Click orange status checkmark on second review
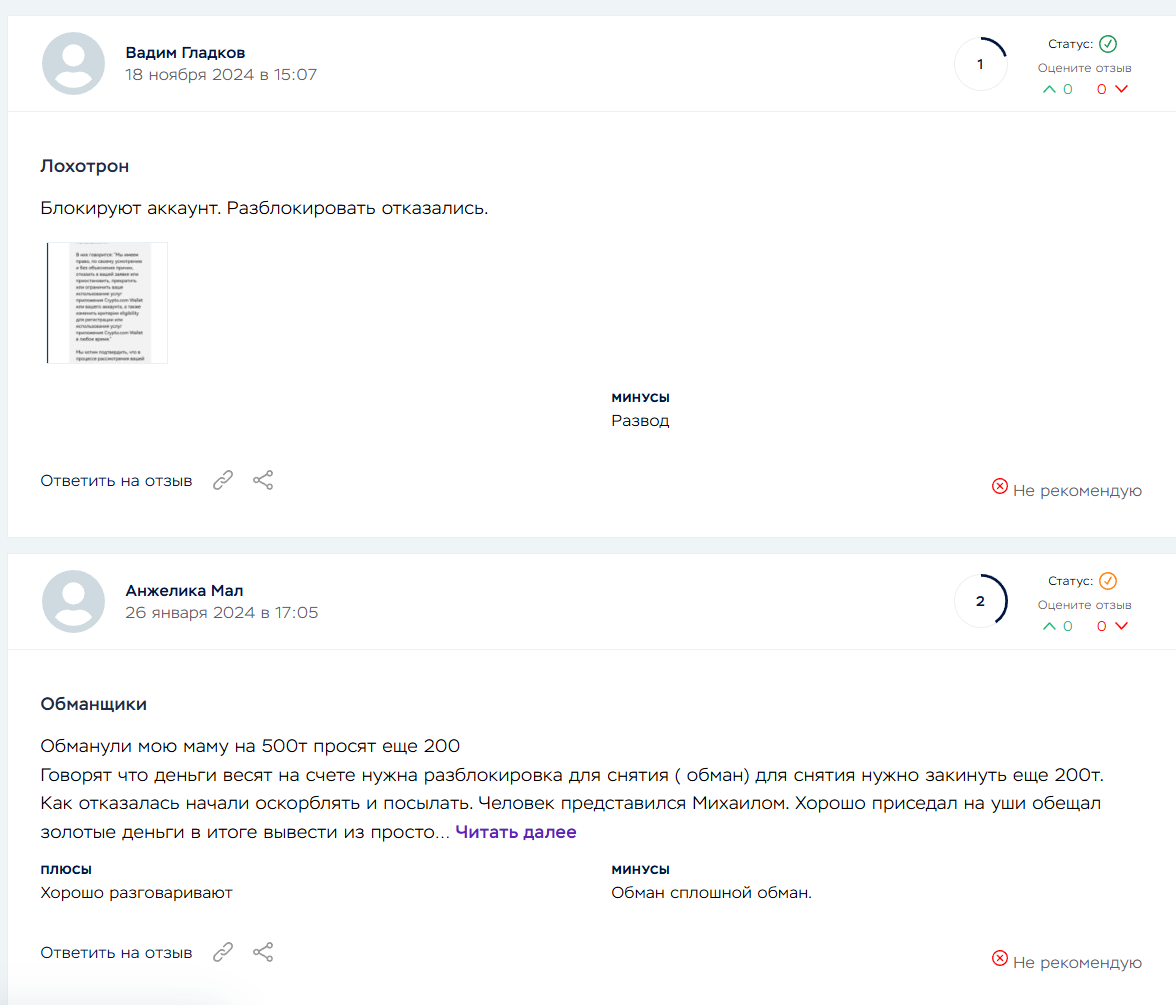Viewport: 1176px width, 1005px height. 1108,581
